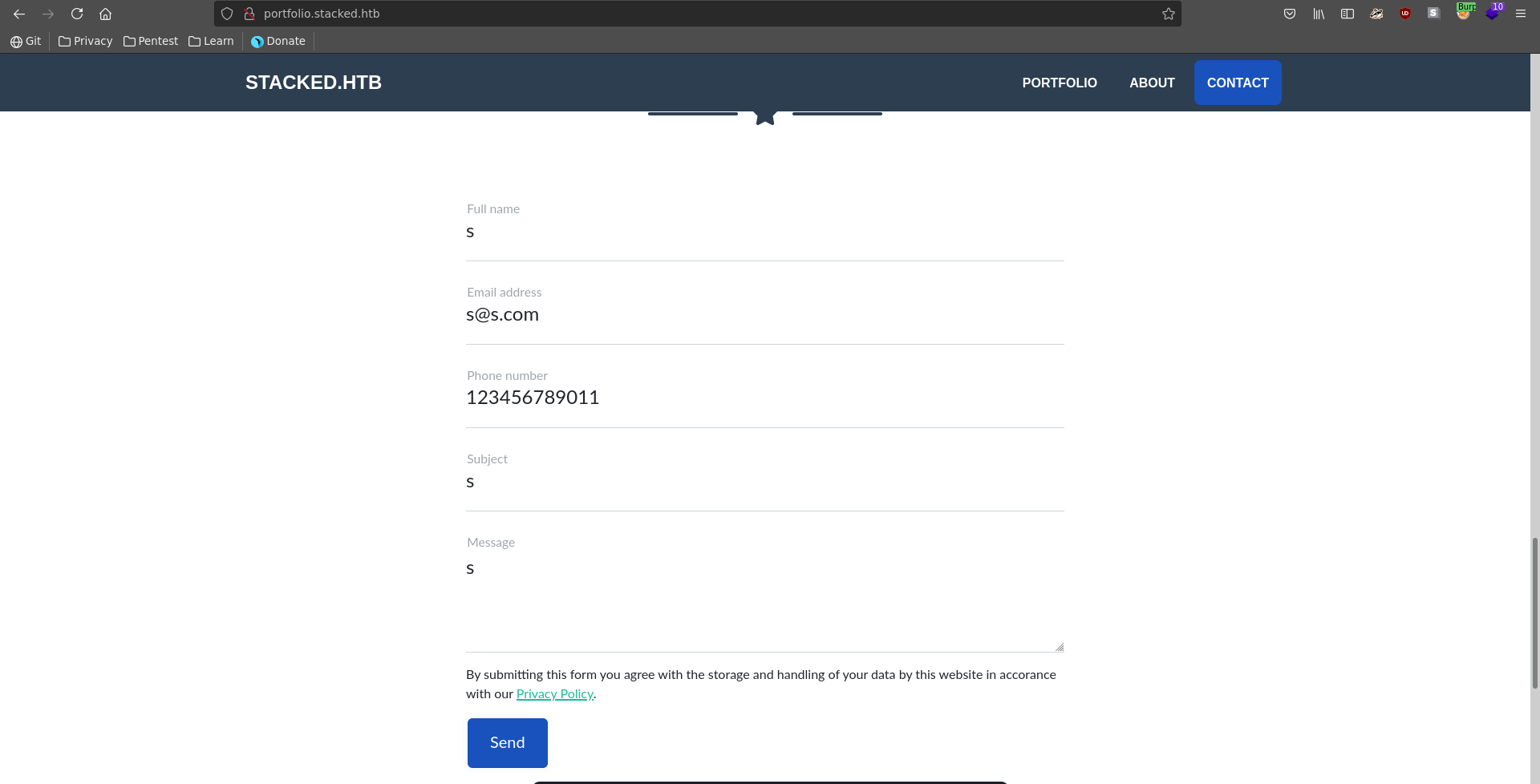Expand the Pentest bookmarks folder
This screenshot has width=1540, height=784.
[x=151, y=41]
